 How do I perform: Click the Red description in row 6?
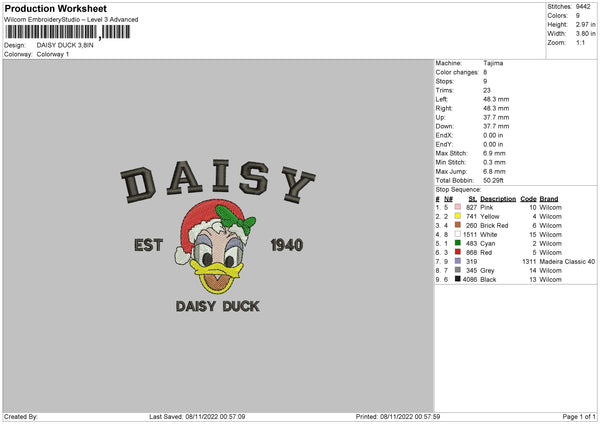click(486, 253)
